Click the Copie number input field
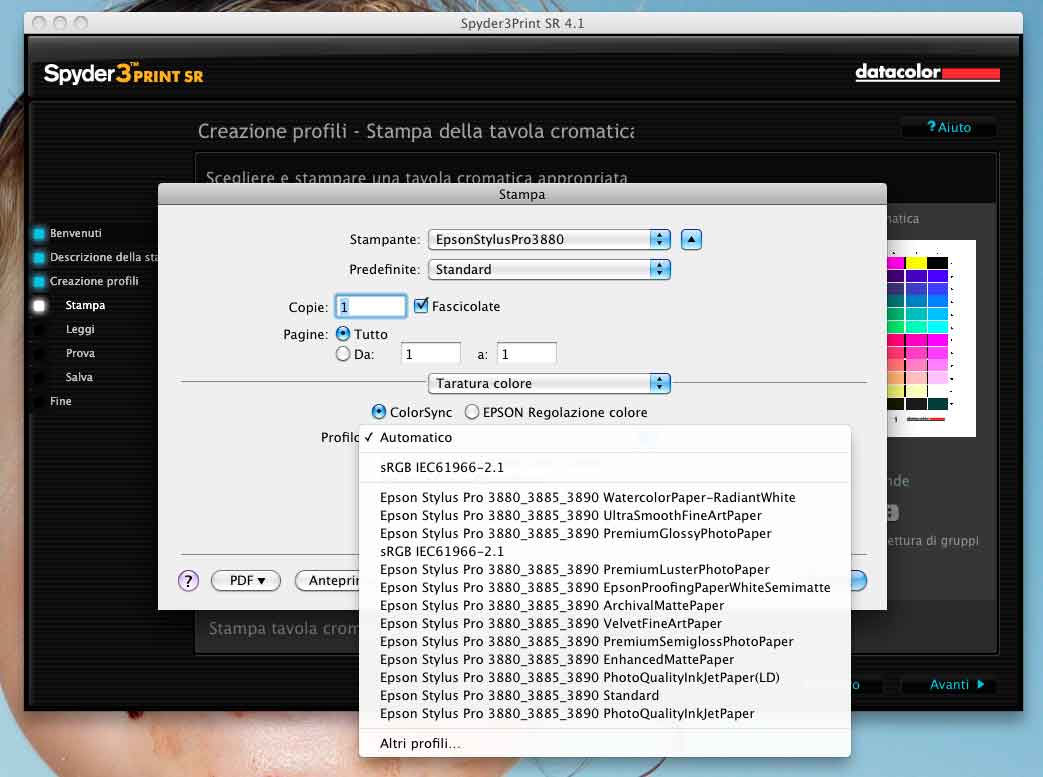Screen dimensions: 1043x777 (371, 307)
